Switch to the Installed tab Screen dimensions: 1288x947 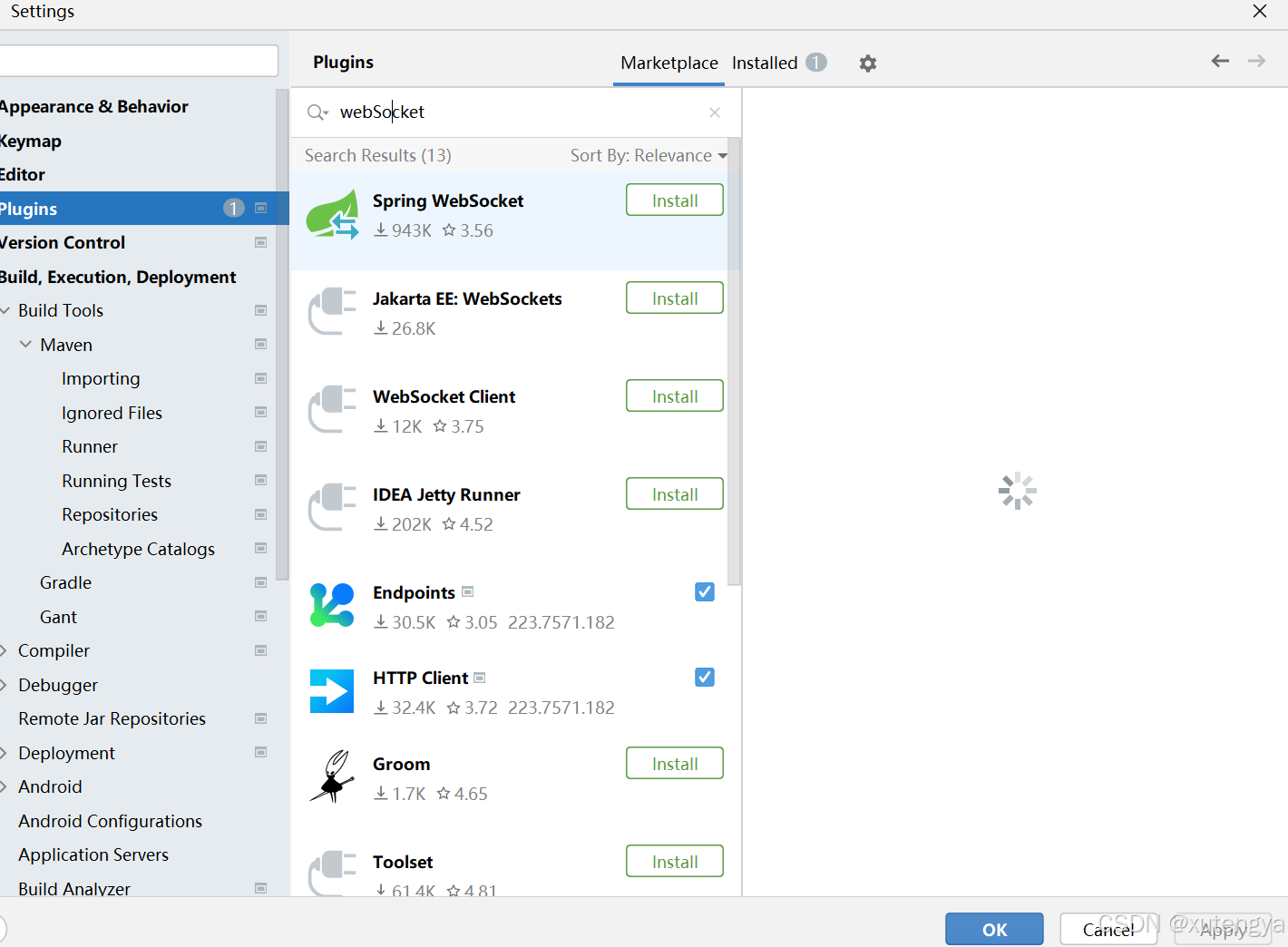click(764, 63)
